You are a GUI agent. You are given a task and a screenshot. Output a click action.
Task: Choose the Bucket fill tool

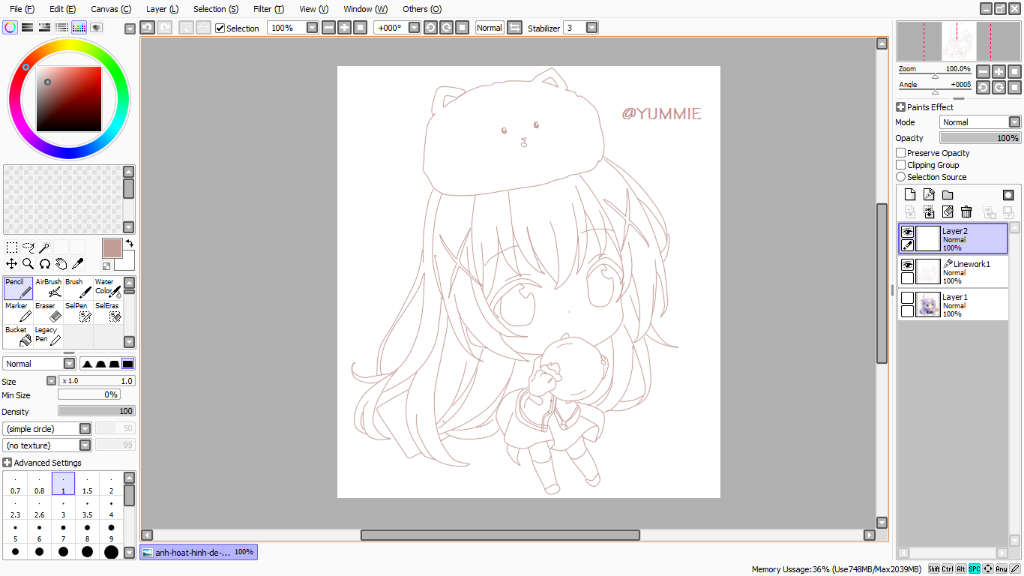click(x=18, y=336)
